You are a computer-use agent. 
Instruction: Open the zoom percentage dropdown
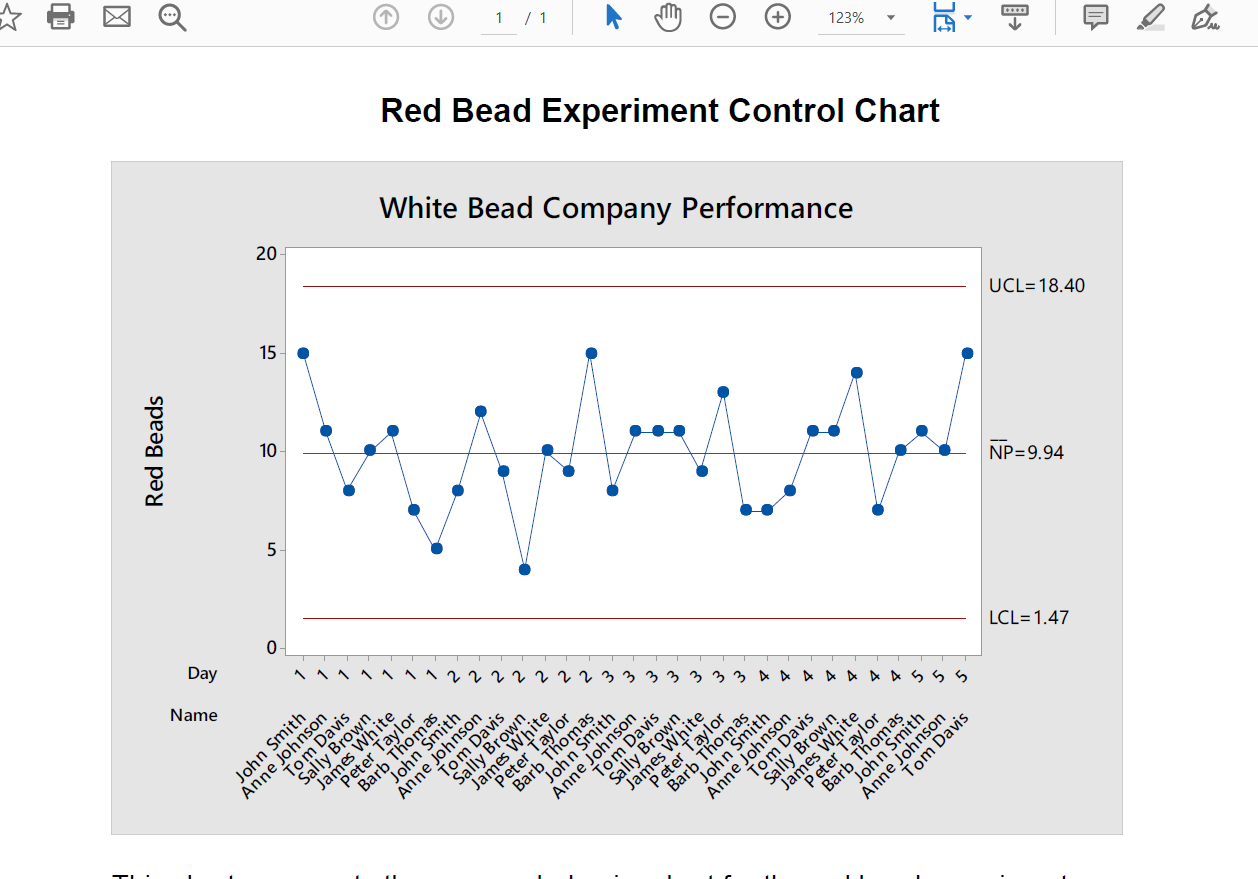[x=891, y=18]
